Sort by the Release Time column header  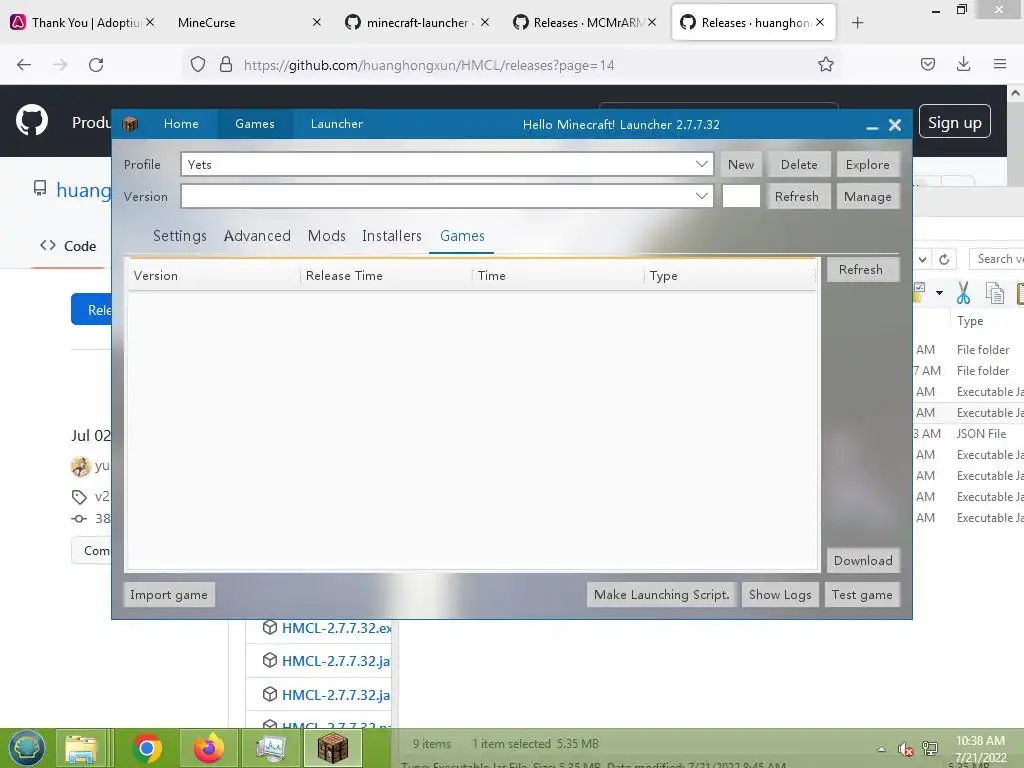point(385,276)
